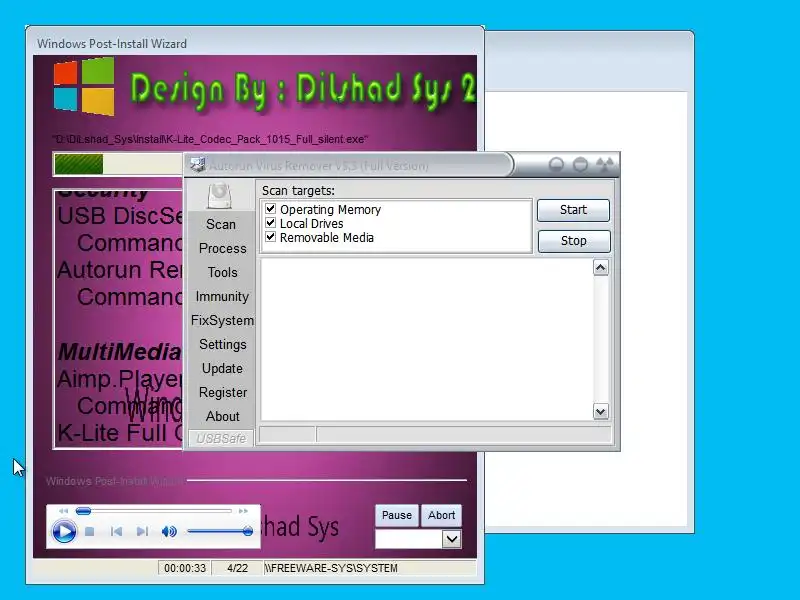Open the Register tab
This screenshot has width=800, height=600.
click(x=222, y=392)
